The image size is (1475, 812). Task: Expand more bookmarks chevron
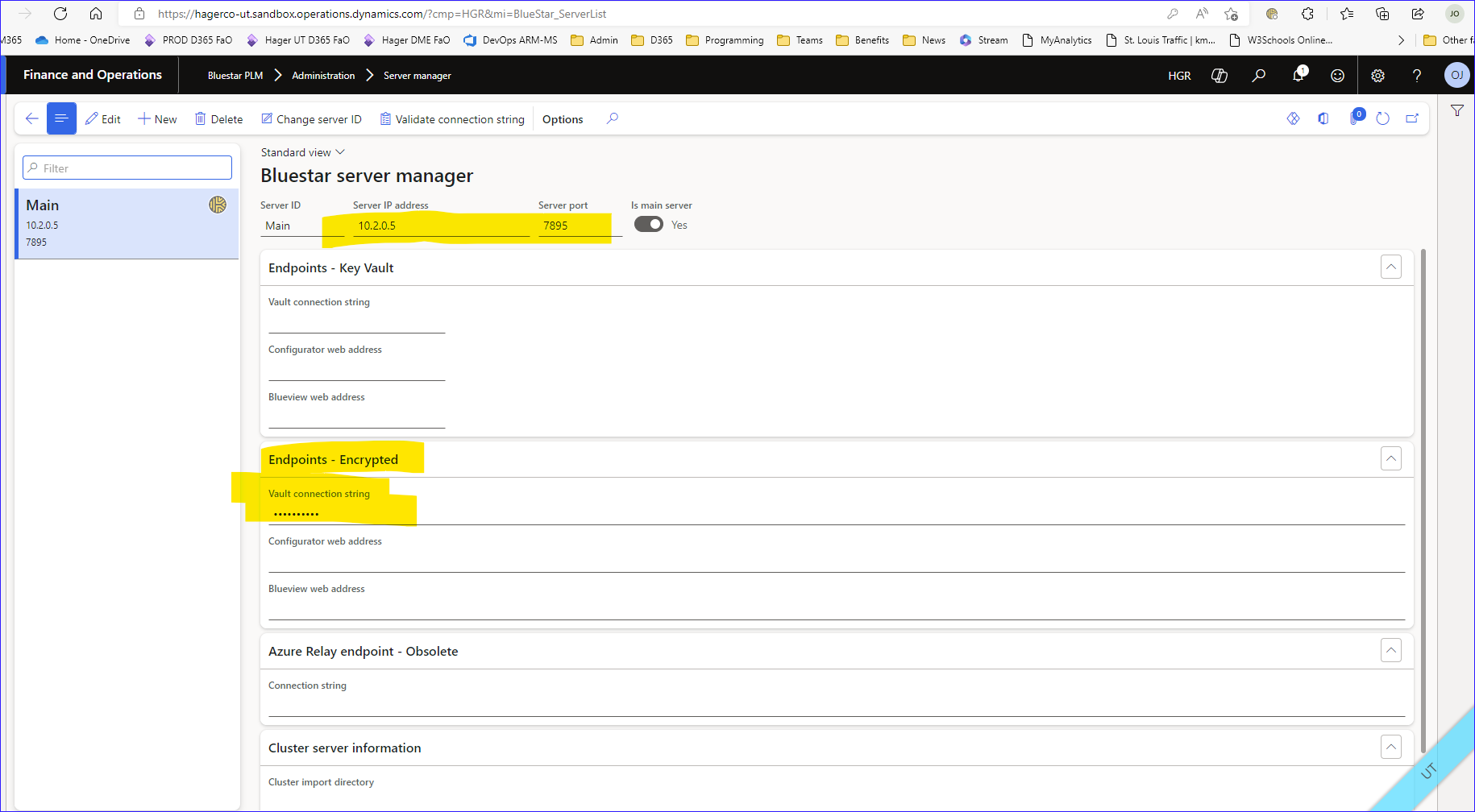[x=1401, y=40]
